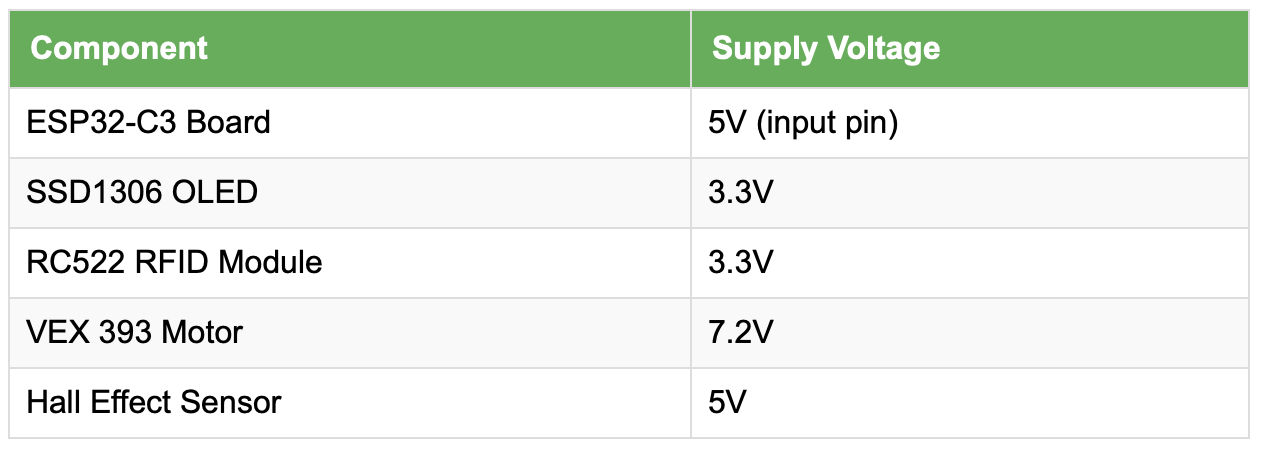The image size is (1262, 450).
Task: Select the Hall Effect Sensor cell
Action: 350,402
